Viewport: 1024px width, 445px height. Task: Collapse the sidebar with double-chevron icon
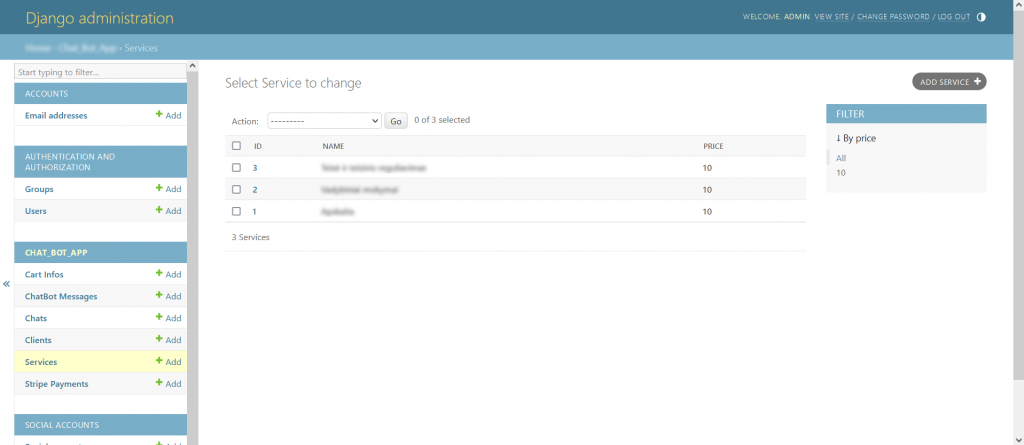6,284
